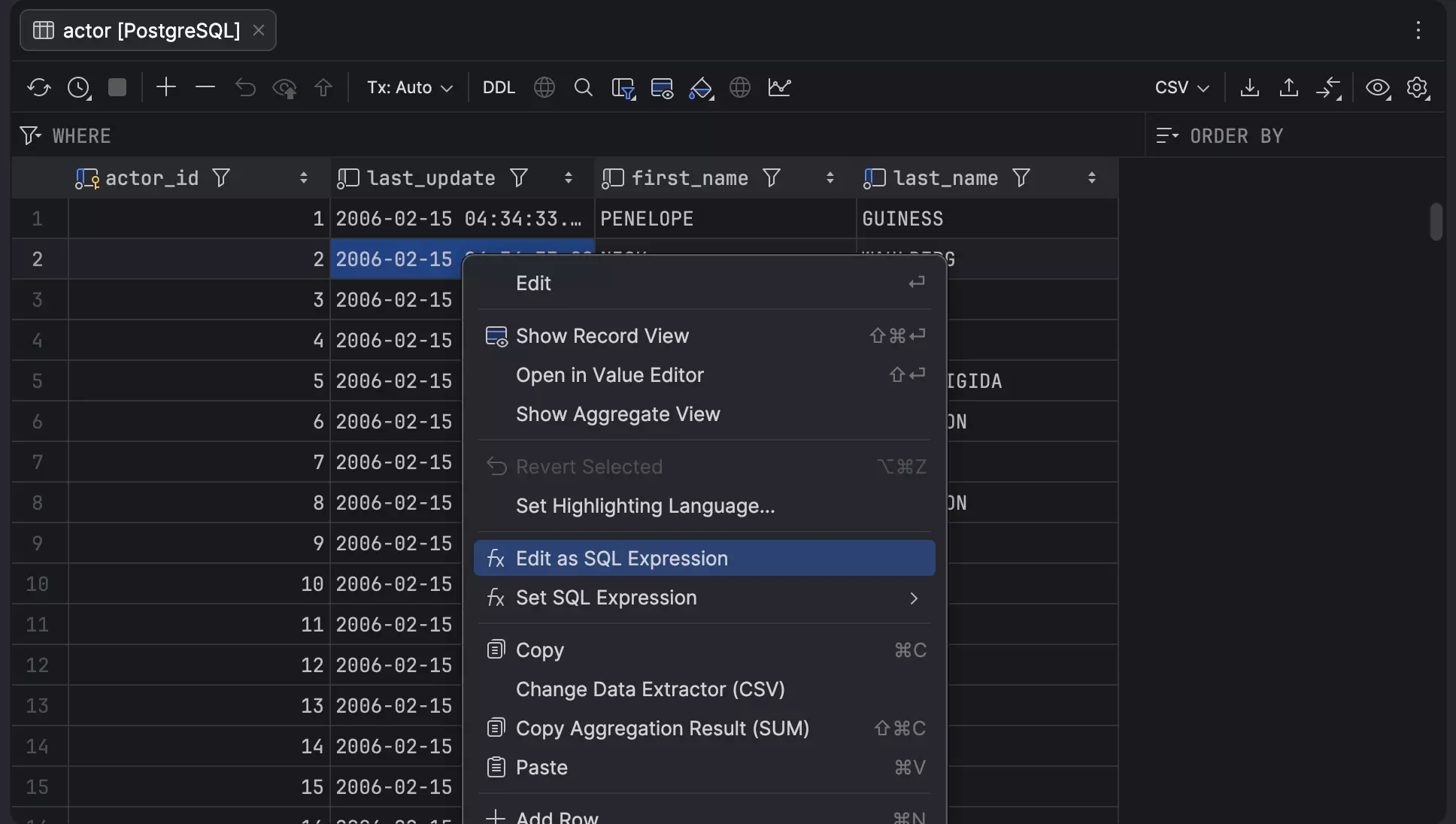The height and width of the screenshot is (824, 1456).
Task: Click the globe icon next to DDL
Action: pyautogui.click(x=544, y=87)
